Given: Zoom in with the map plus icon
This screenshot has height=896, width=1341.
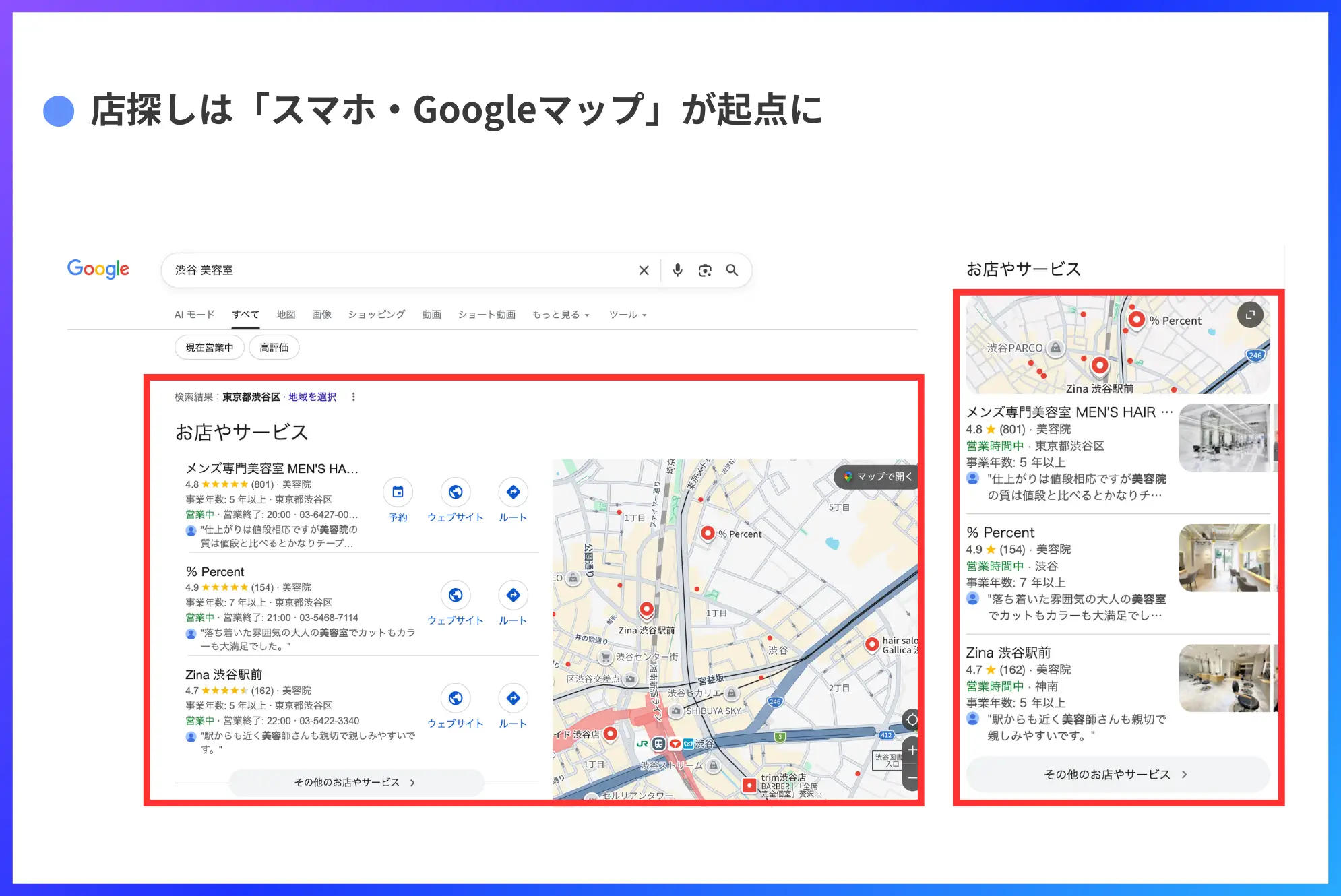Looking at the screenshot, I should [x=913, y=750].
